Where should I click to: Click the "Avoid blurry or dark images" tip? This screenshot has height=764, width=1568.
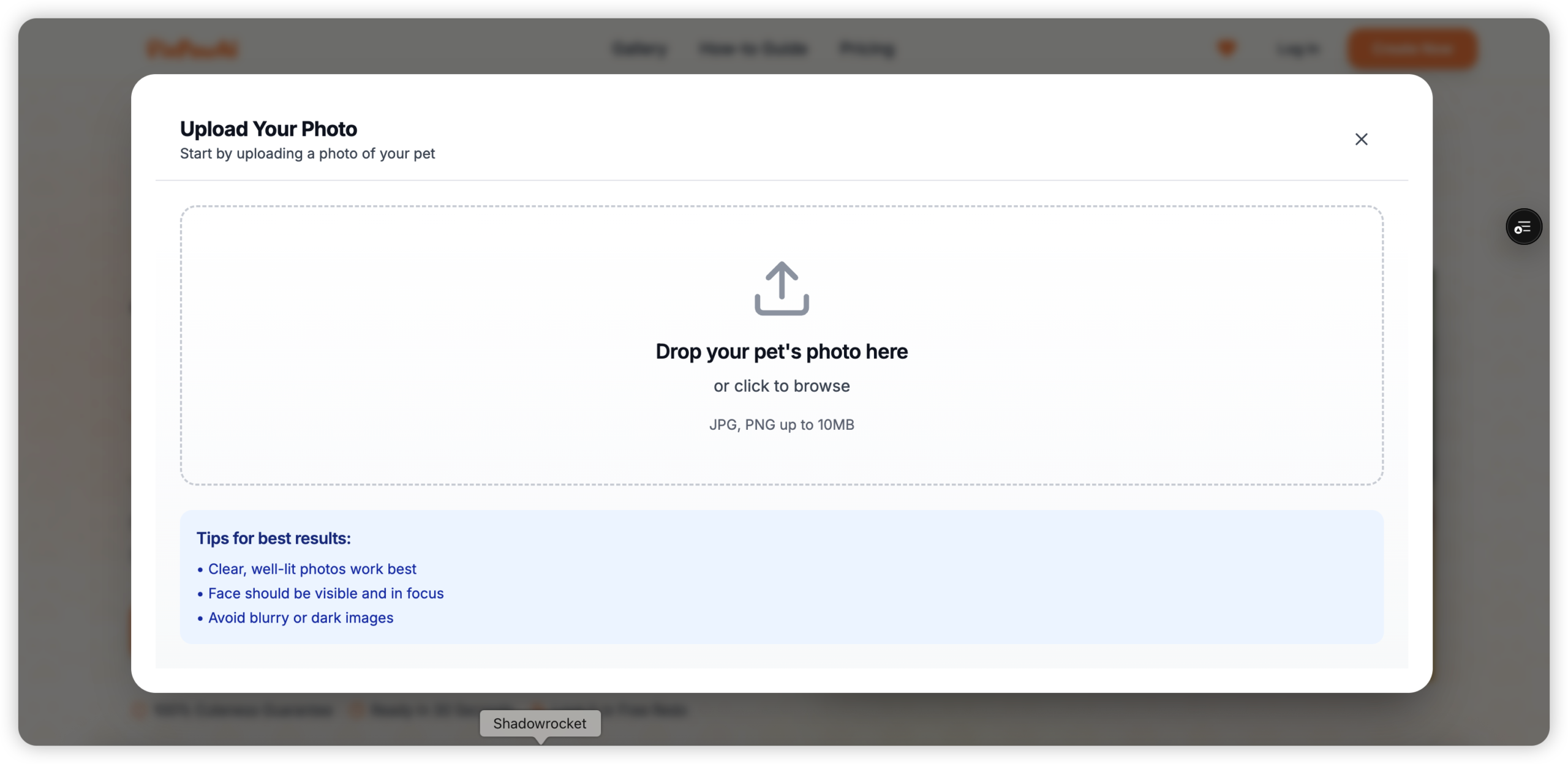(x=301, y=618)
